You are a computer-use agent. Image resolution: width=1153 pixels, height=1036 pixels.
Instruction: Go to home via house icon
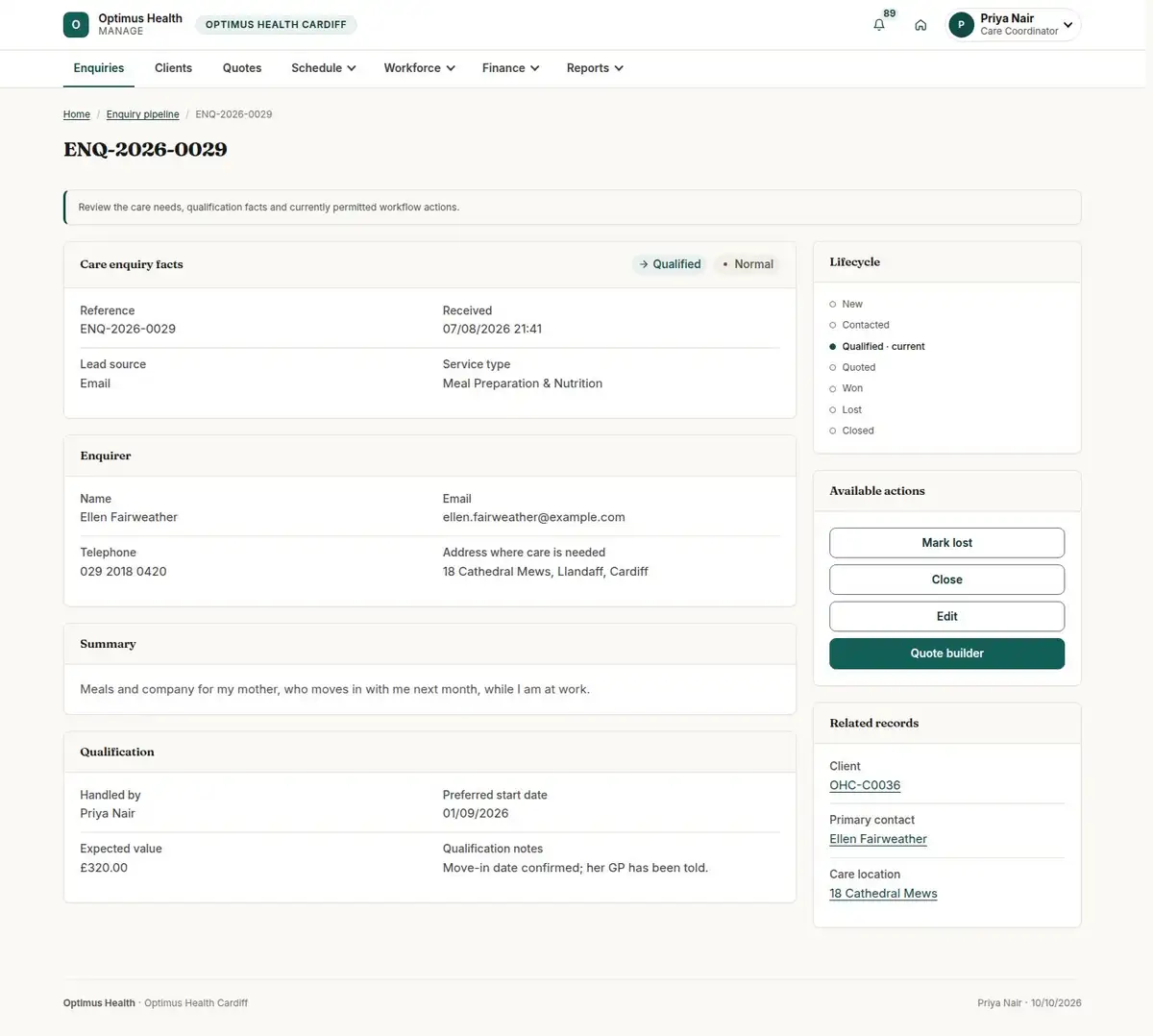tap(920, 25)
